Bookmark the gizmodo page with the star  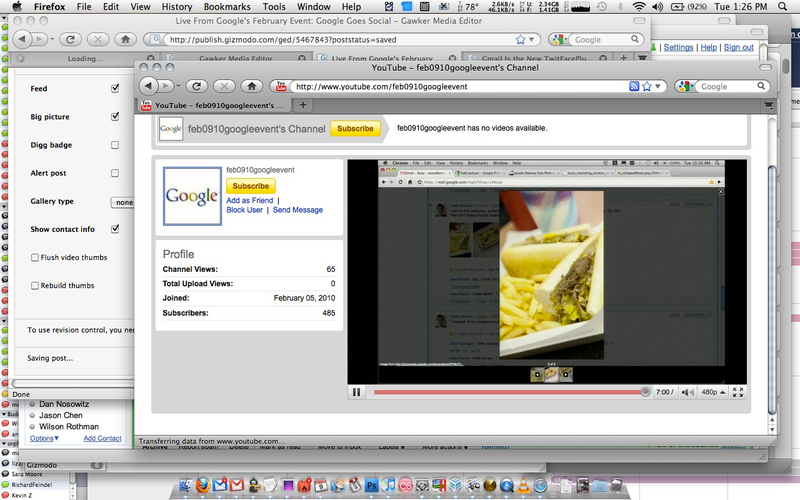[x=520, y=39]
